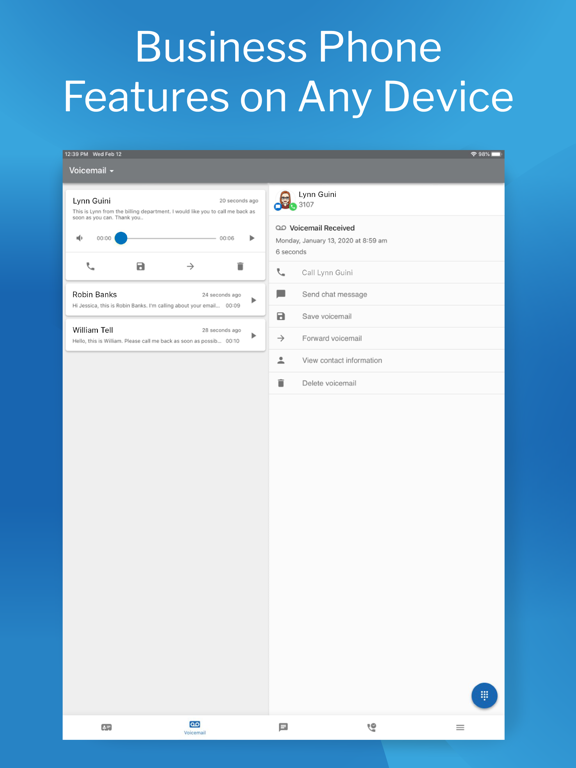
Task: Tap the forward arrow icon under Lynn Guini's voicemail
Action: tap(190, 266)
